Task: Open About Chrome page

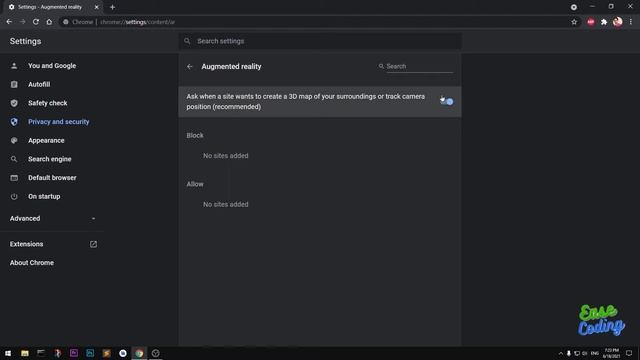Action: click(32, 263)
